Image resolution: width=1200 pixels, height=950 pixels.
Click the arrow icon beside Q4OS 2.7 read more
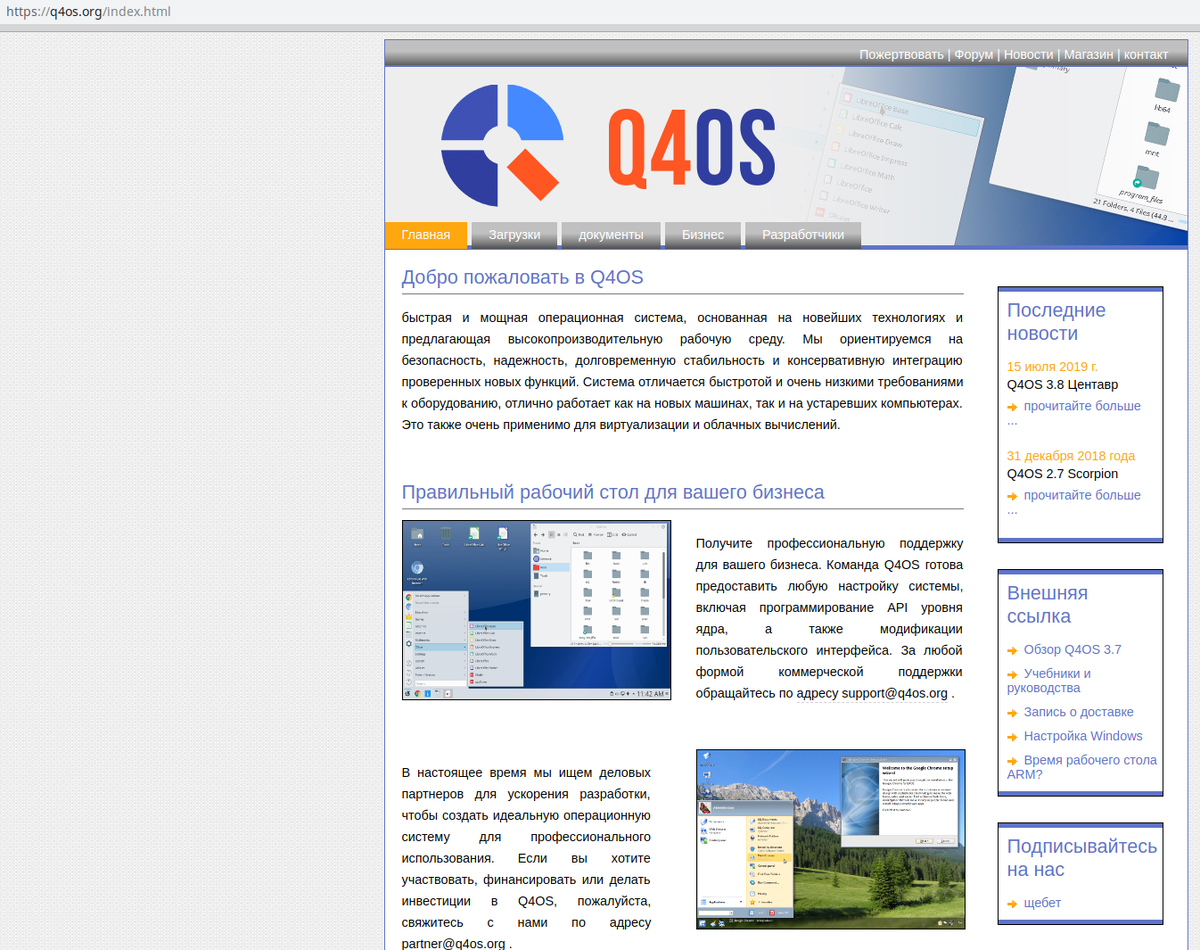point(1013,496)
